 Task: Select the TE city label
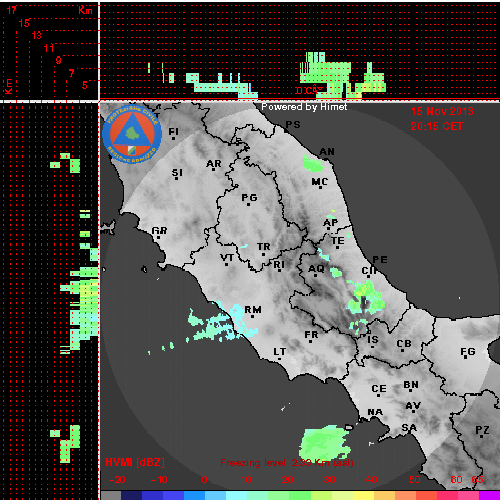point(338,241)
